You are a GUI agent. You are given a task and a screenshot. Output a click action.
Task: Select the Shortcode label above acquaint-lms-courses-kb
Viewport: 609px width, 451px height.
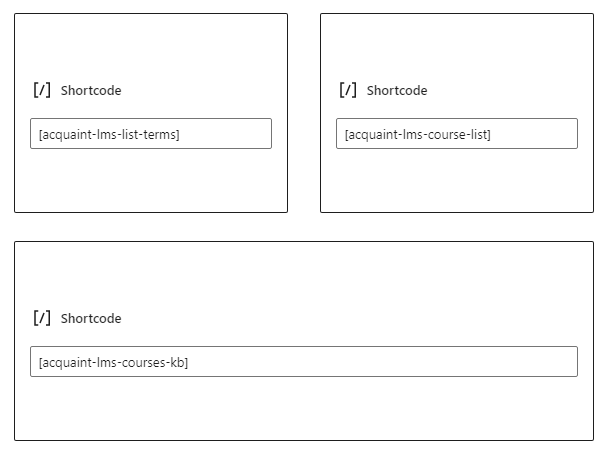pos(91,319)
